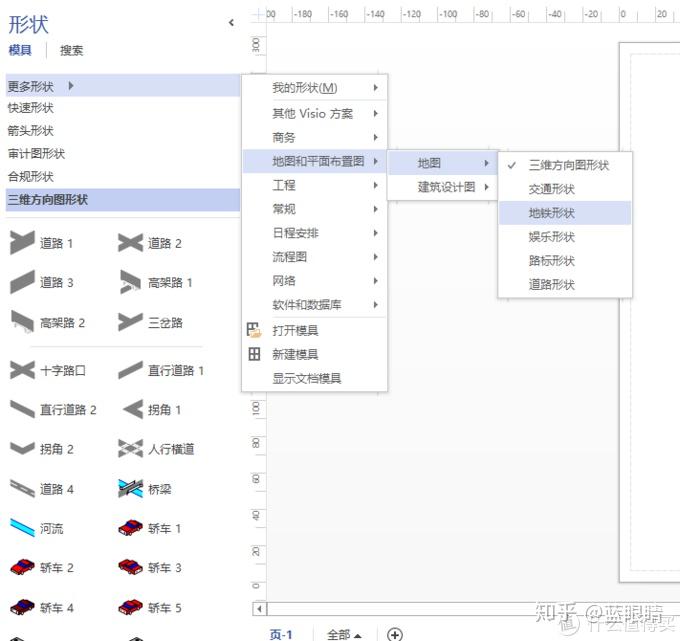Add a new page with plus button
Screen dimensions: 680x641
point(395,634)
